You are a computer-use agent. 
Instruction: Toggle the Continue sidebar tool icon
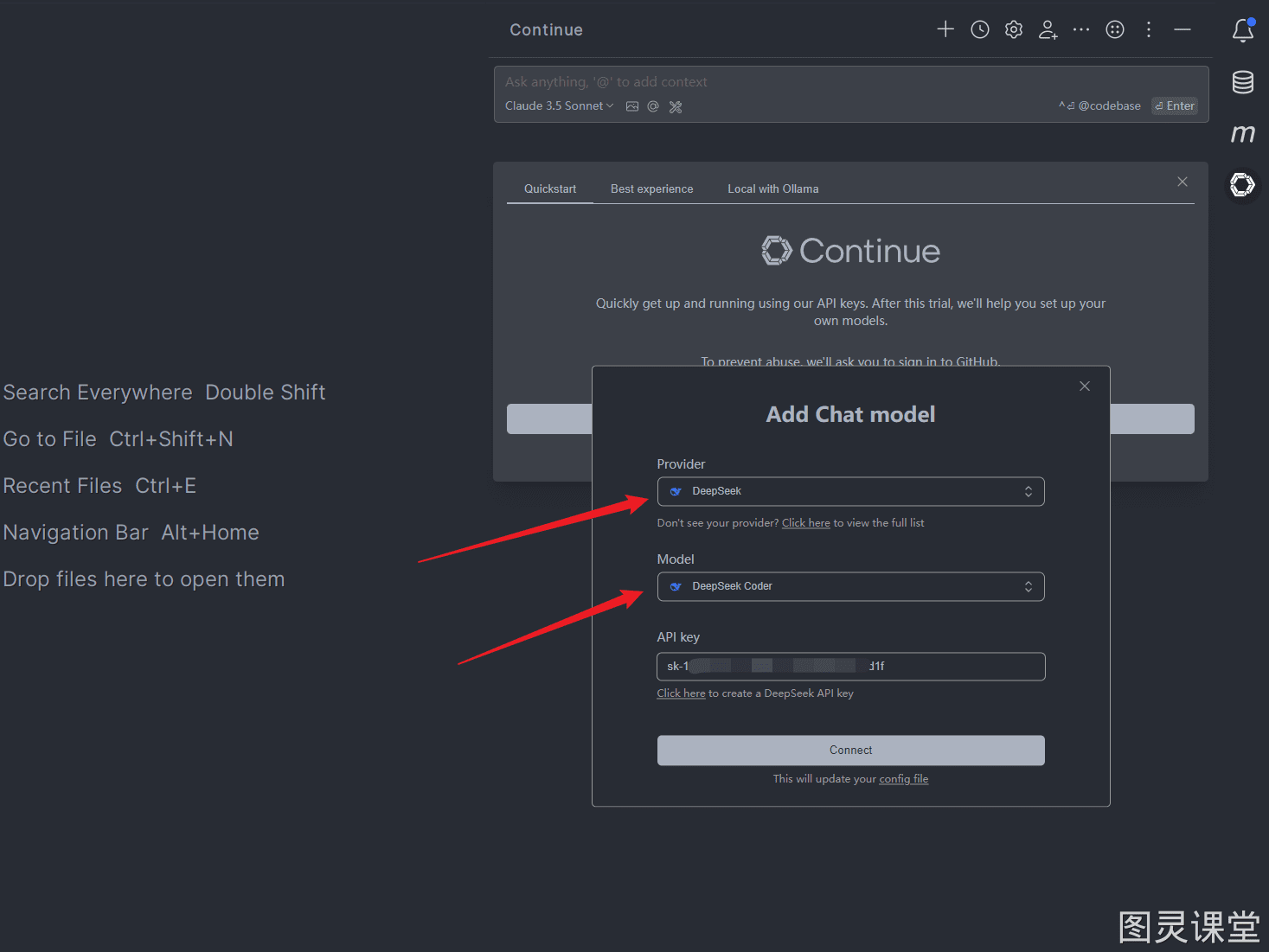[x=1243, y=184]
